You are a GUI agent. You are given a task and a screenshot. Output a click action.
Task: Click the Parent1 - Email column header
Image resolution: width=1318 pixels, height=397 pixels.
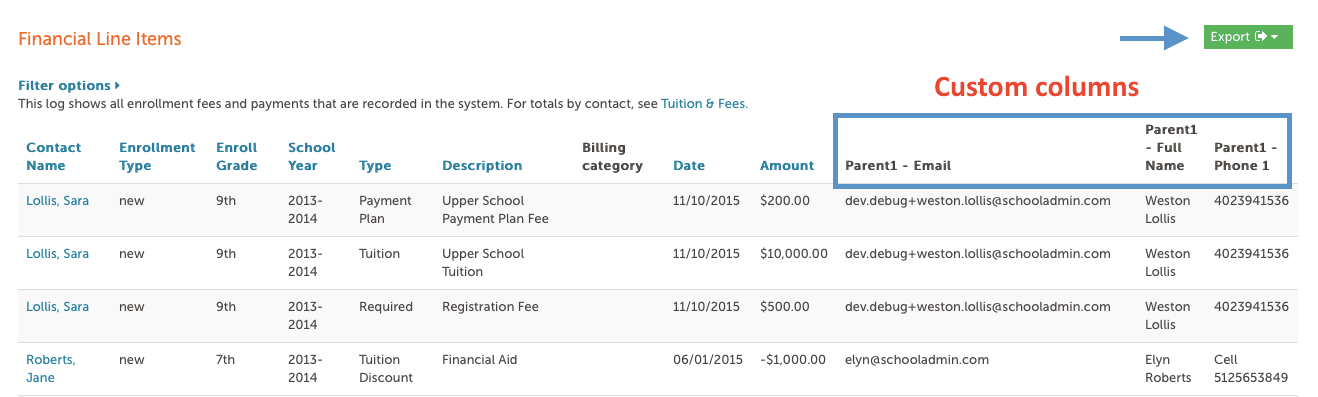coord(898,166)
